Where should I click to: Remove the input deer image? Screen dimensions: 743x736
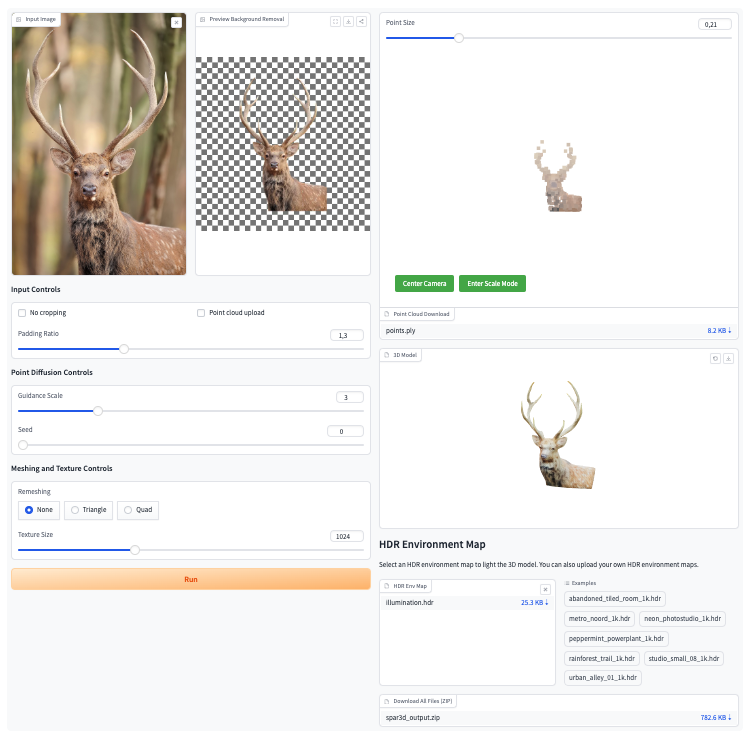click(x=177, y=22)
